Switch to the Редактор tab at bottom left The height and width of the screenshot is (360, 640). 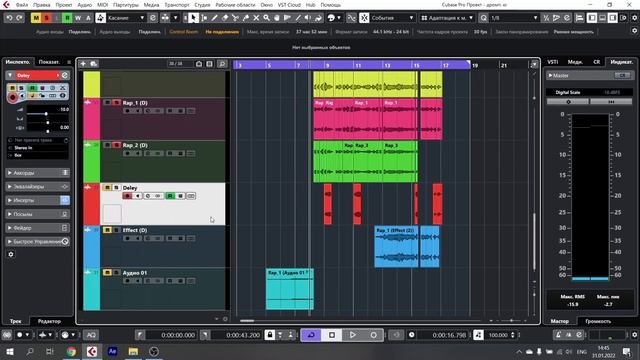[x=49, y=321]
